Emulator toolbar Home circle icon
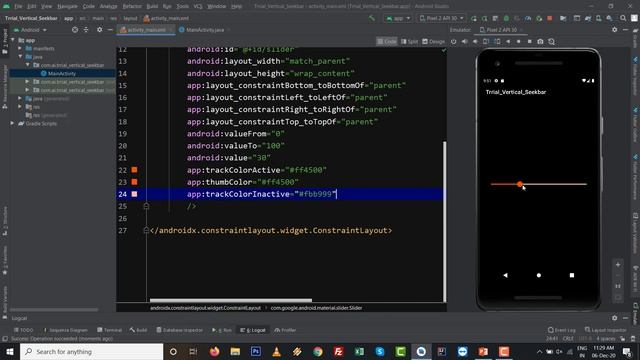This screenshot has height=360, width=640. tap(519, 42)
